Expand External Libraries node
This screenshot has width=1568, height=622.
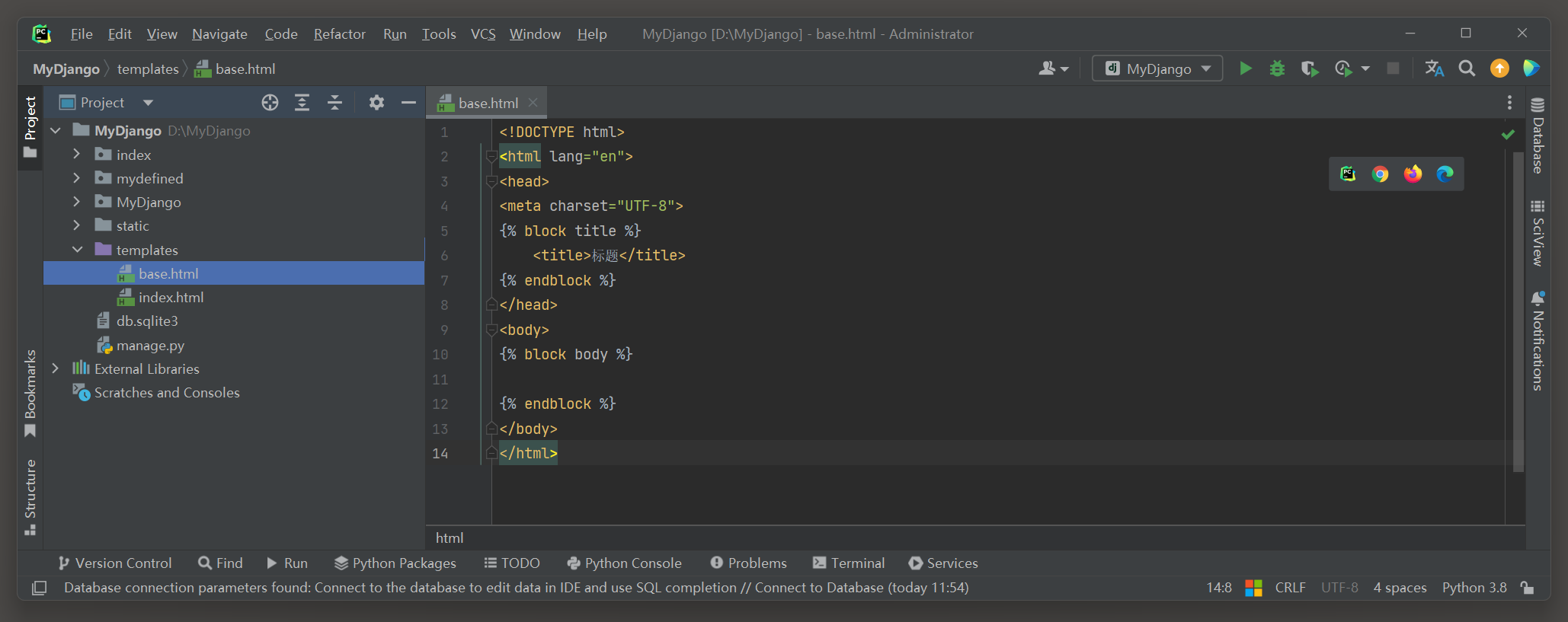[56, 368]
